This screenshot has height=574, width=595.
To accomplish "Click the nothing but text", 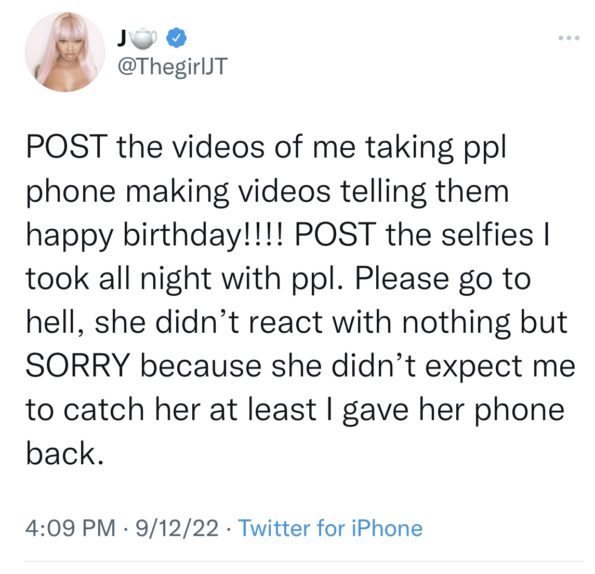I will 485,323.
